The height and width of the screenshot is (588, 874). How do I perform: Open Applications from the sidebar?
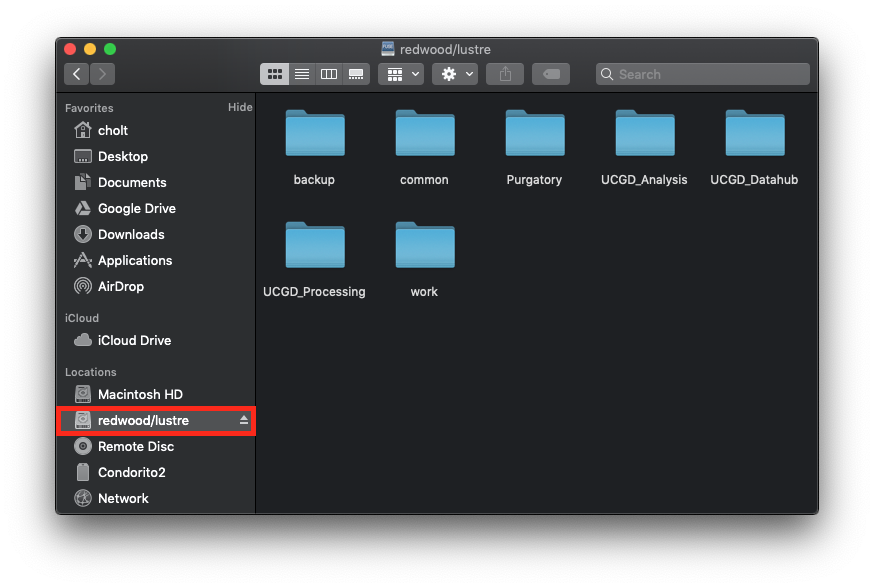[x=156, y=260]
